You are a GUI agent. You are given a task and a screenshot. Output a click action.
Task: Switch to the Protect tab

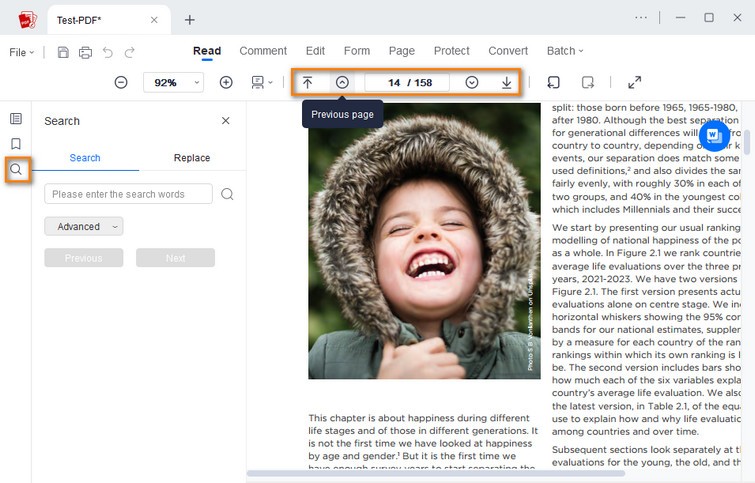coord(452,51)
